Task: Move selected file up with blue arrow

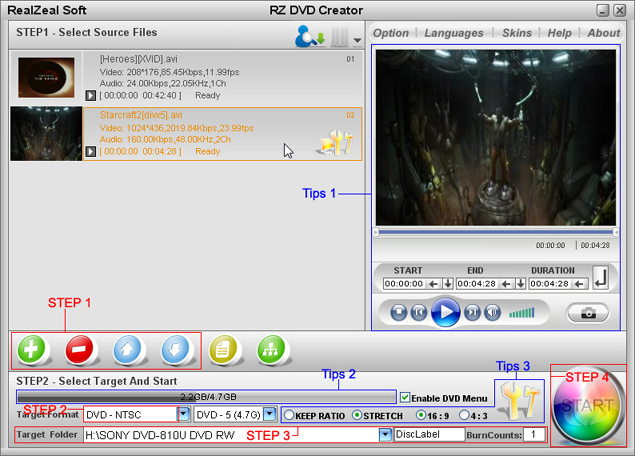Action: click(x=127, y=349)
